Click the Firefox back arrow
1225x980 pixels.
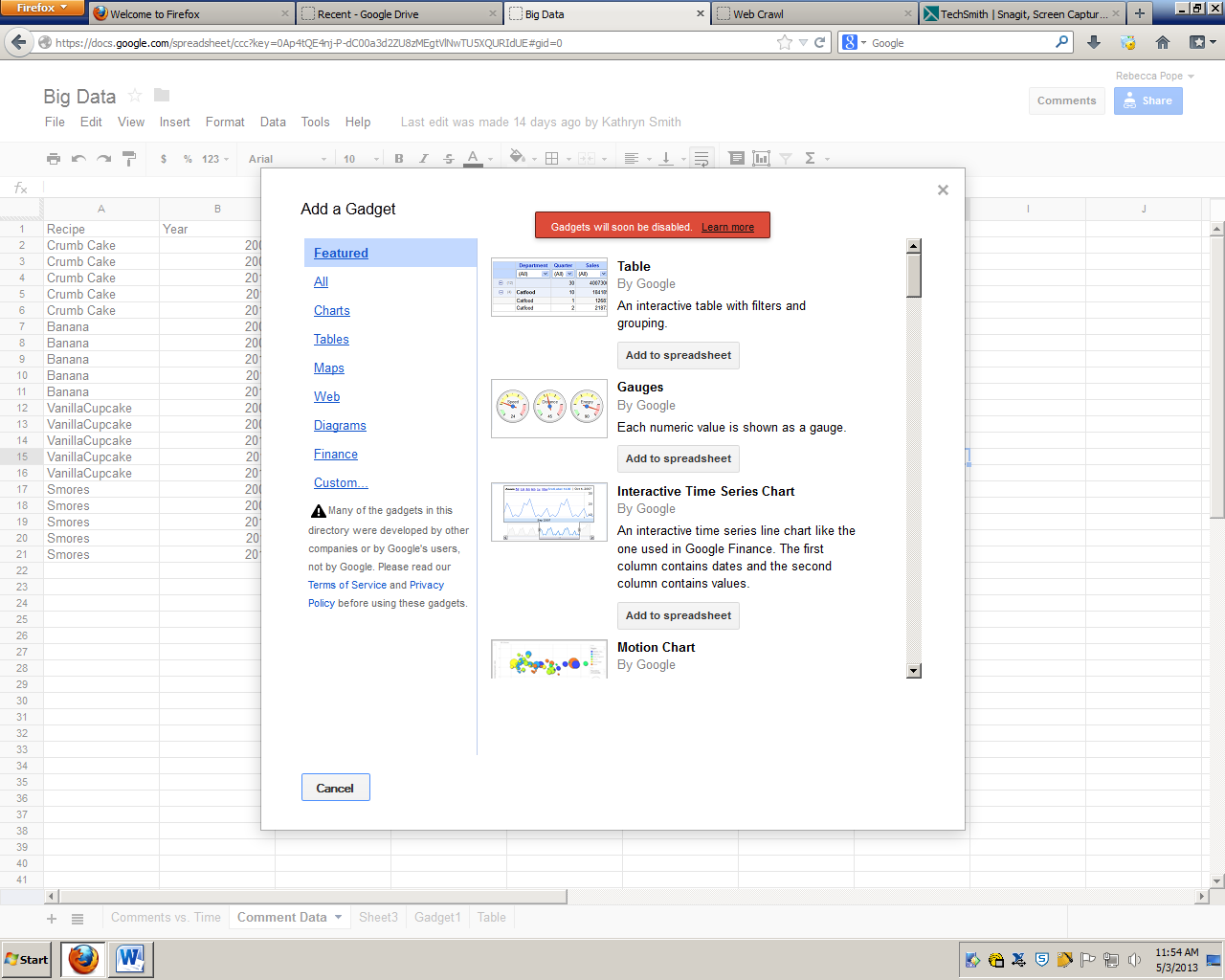(x=18, y=42)
